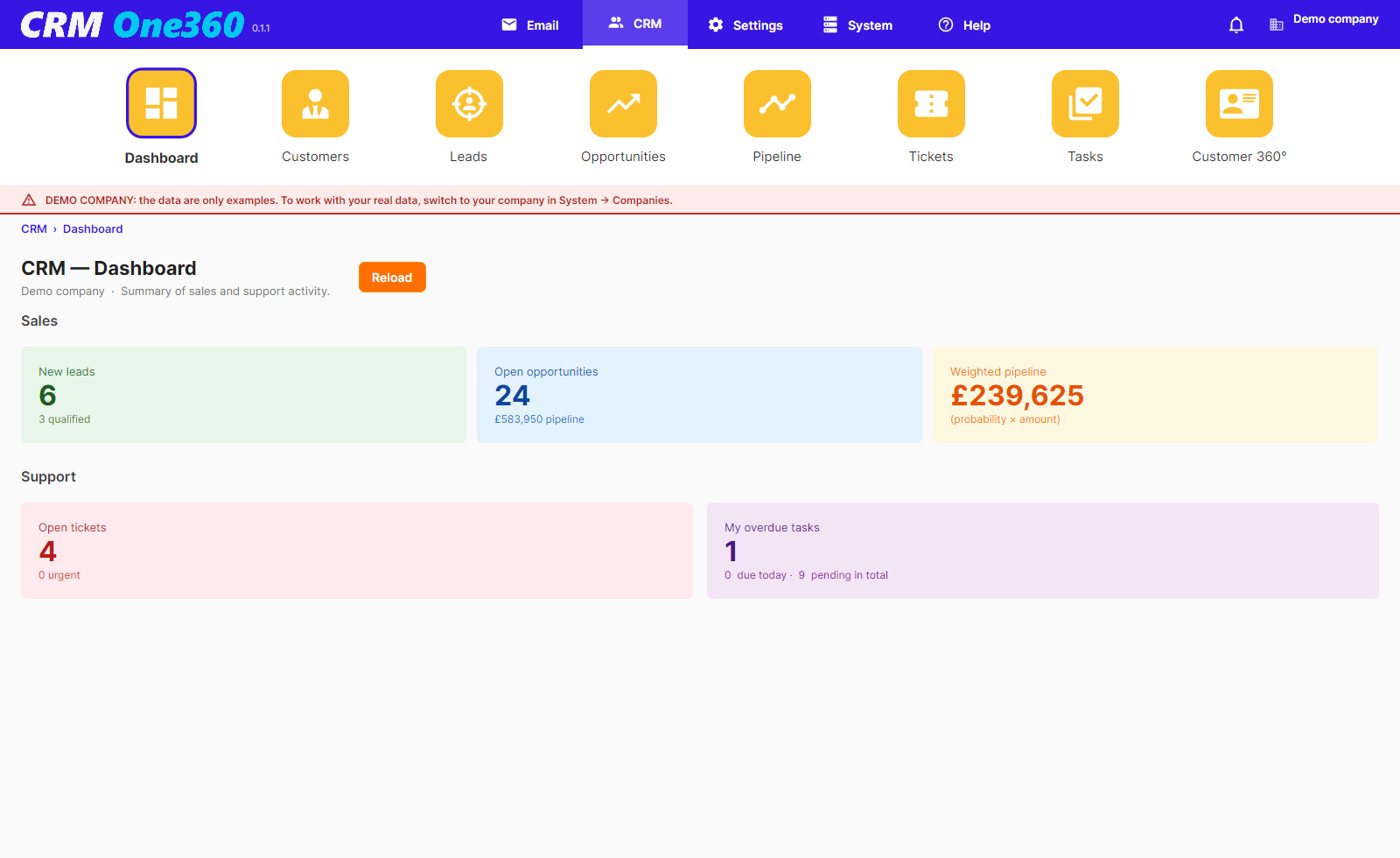Open the Dashboard module icon

(161, 103)
